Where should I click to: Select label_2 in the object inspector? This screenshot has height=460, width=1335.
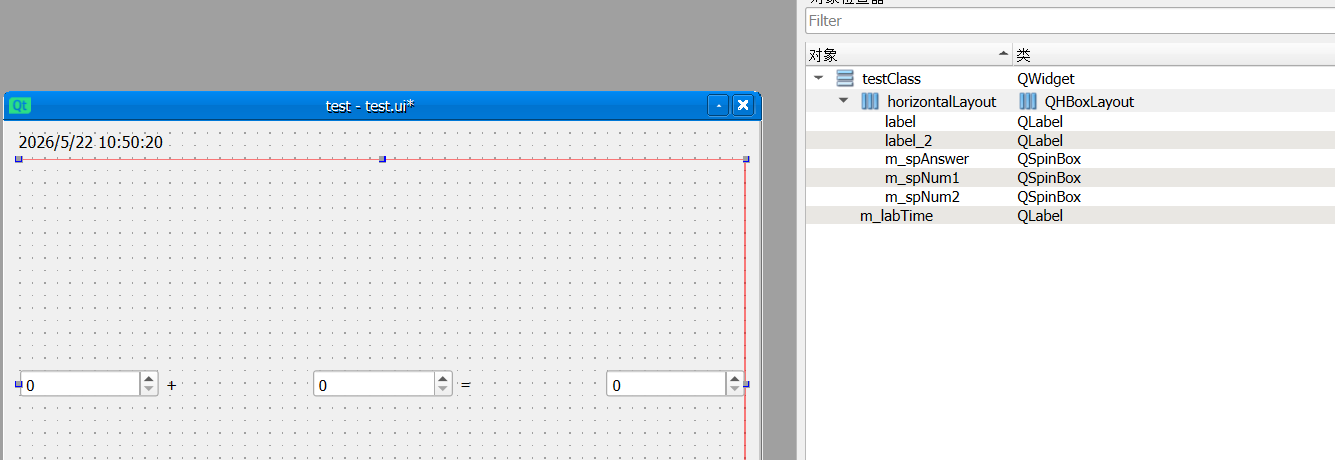pyautogui.click(x=909, y=140)
